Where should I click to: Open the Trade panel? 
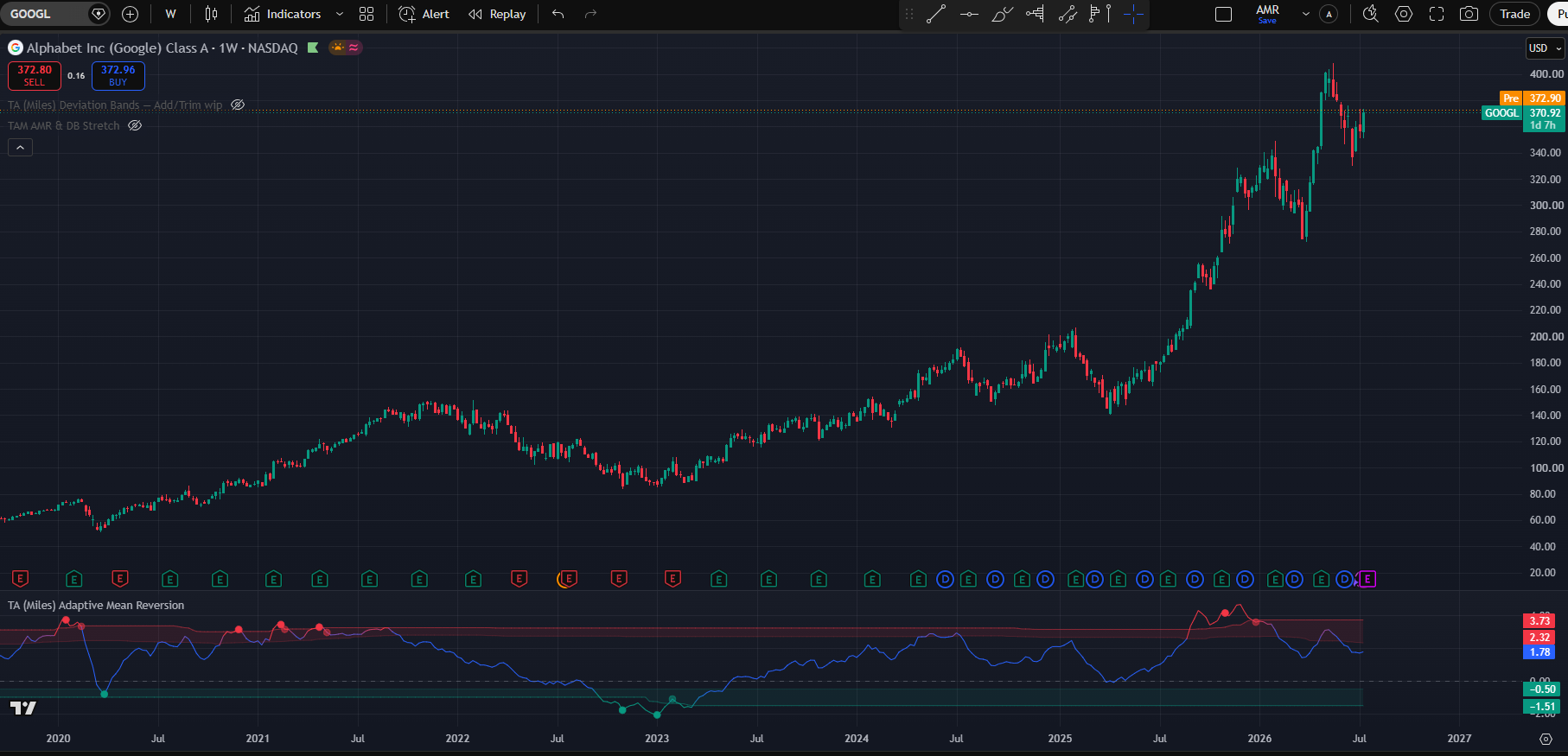1514,14
